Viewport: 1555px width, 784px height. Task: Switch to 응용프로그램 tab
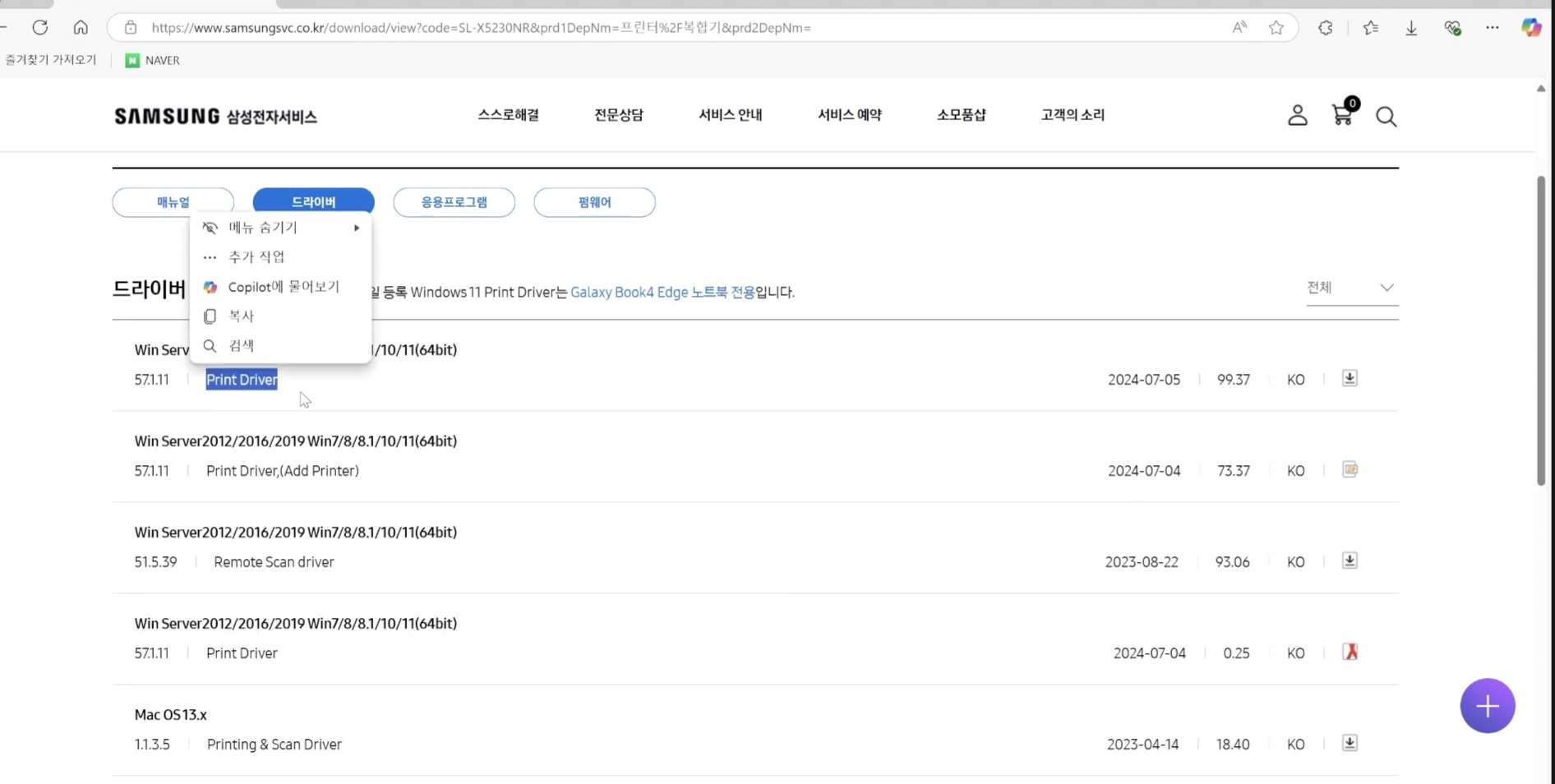click(x=455, y=201)
